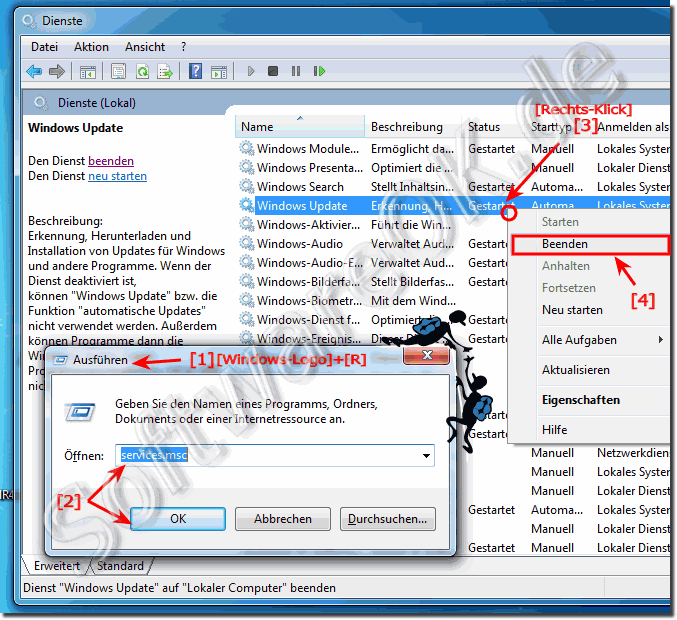Viewport: 677px width, 620px height.
Task: Choose Hilfe in the context menu
Action: pos(590,430)
